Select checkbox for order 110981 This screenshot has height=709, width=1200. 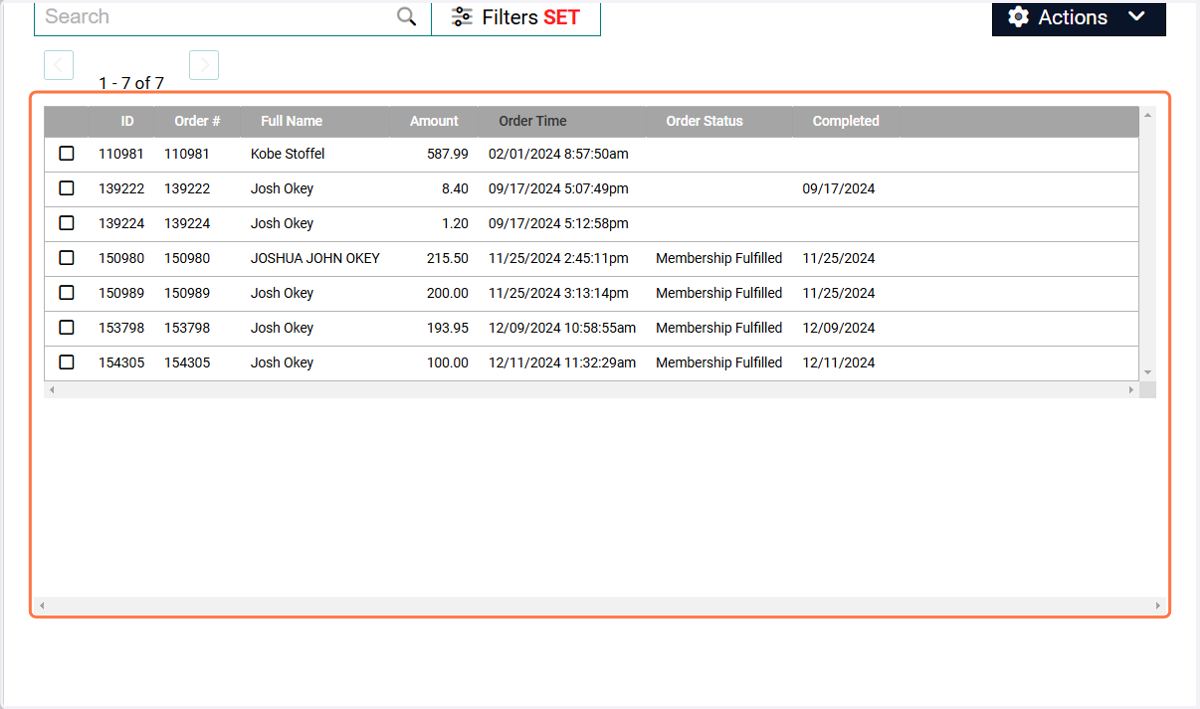(x=67, y=153)
